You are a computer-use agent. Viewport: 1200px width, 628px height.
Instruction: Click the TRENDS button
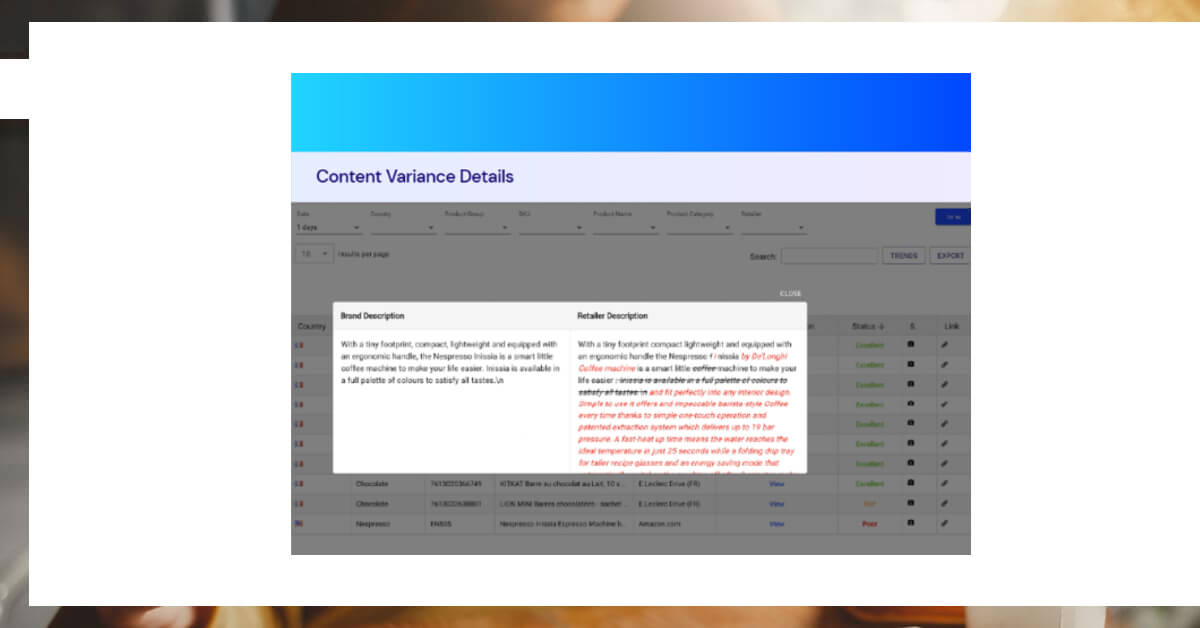click(904, 256)
